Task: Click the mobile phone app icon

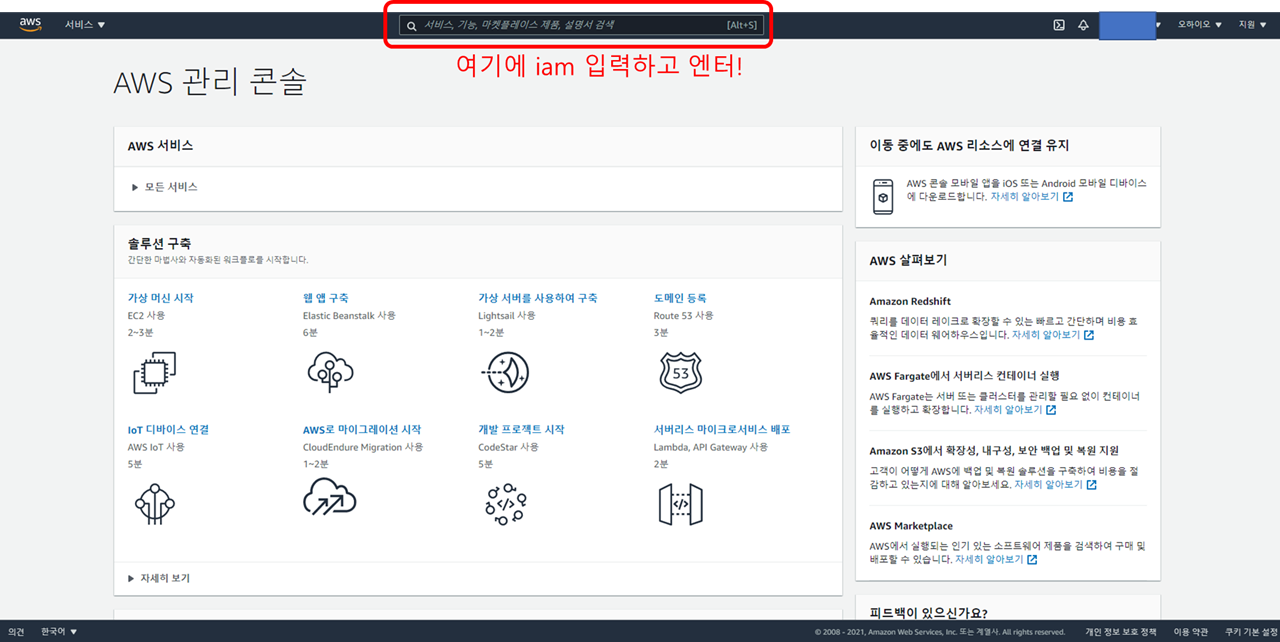Action: pyautogui.click(x=883, y=197)
